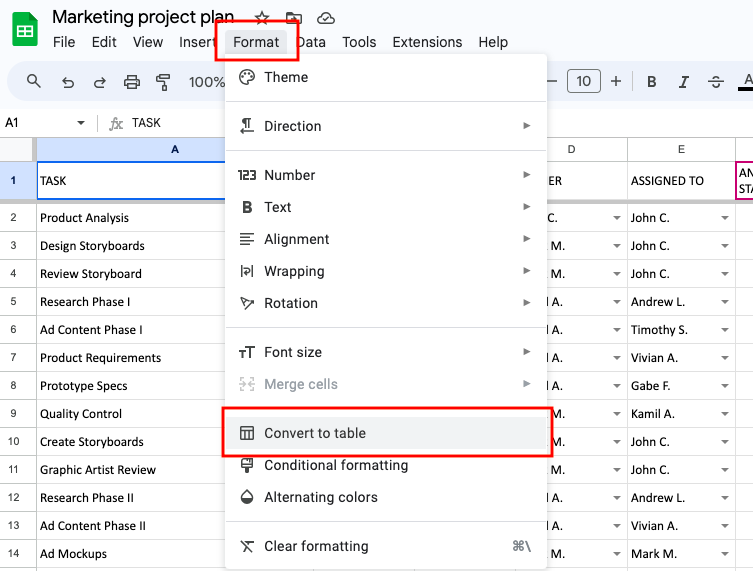Click the redo arrow icon

(99, 82)
